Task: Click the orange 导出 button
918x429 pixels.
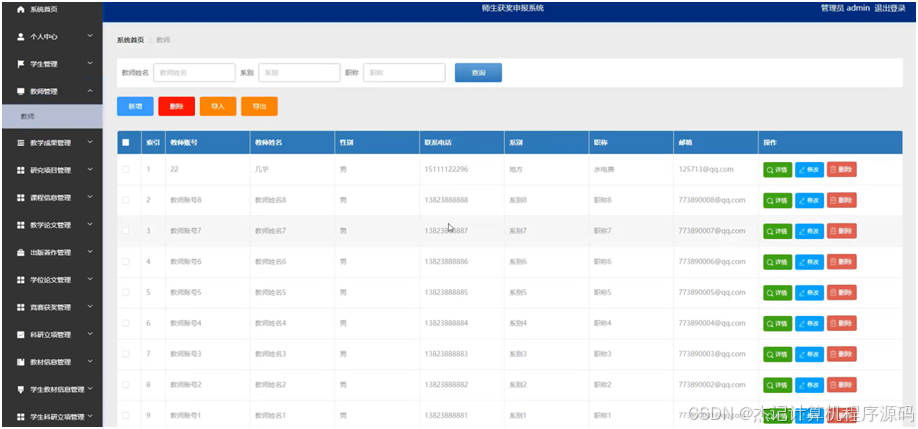Action: 259,107
